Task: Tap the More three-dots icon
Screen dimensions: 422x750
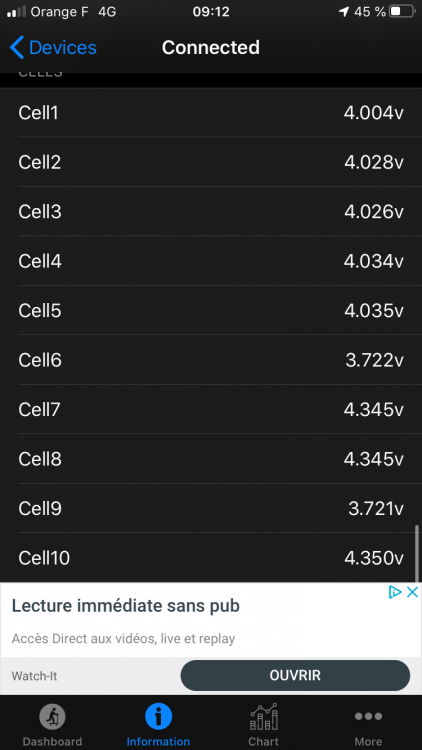Action: tap(368, 717)
